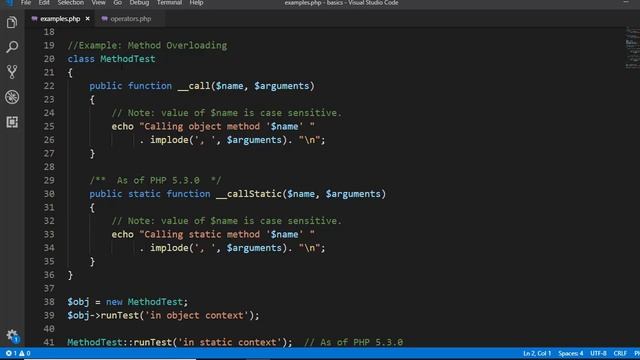Viewport: 640px width, 360px height.
Task: Open the Edit menu
Action: 44,3
